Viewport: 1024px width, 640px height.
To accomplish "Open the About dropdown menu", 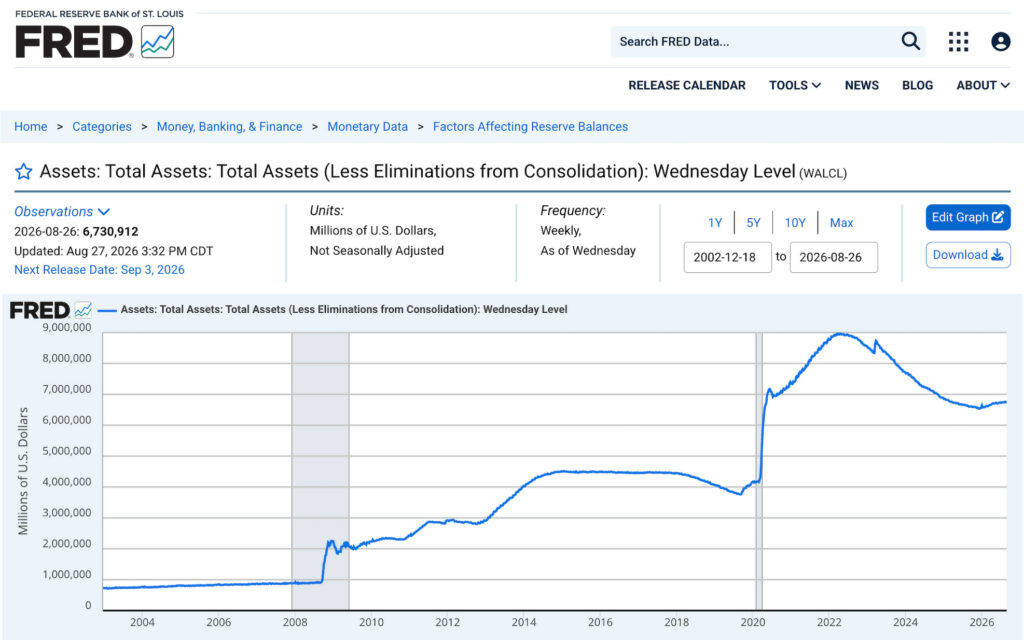I will coord(983,86).
